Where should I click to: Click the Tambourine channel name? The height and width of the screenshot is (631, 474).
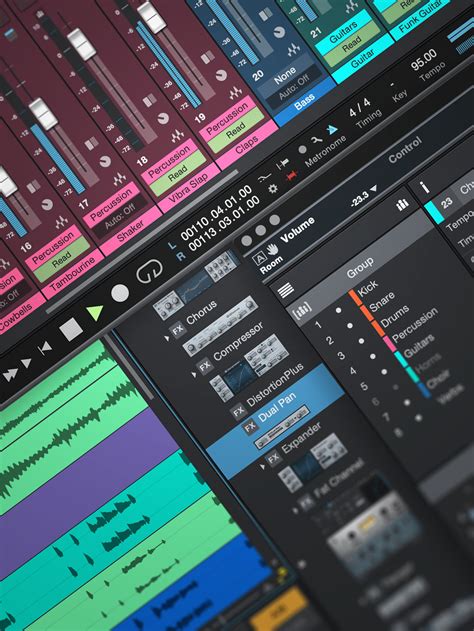[x=72, y=272]
